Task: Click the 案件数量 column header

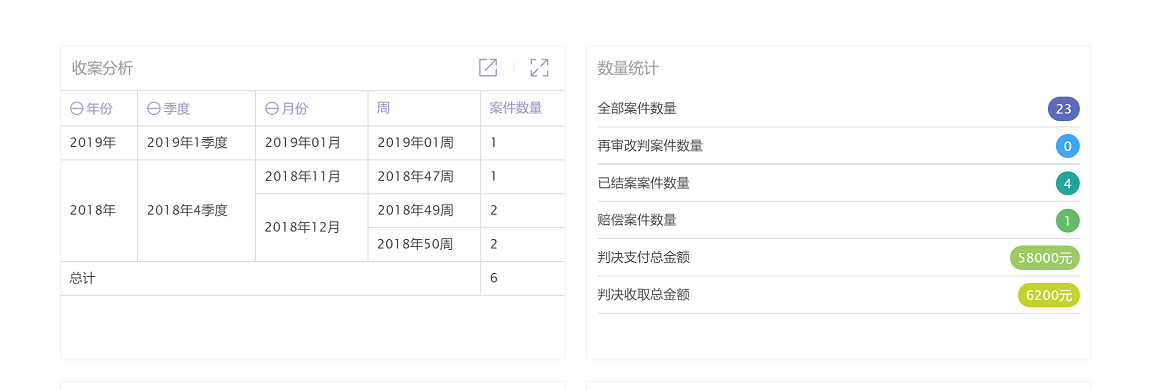Action: click(x=523, y=109)
